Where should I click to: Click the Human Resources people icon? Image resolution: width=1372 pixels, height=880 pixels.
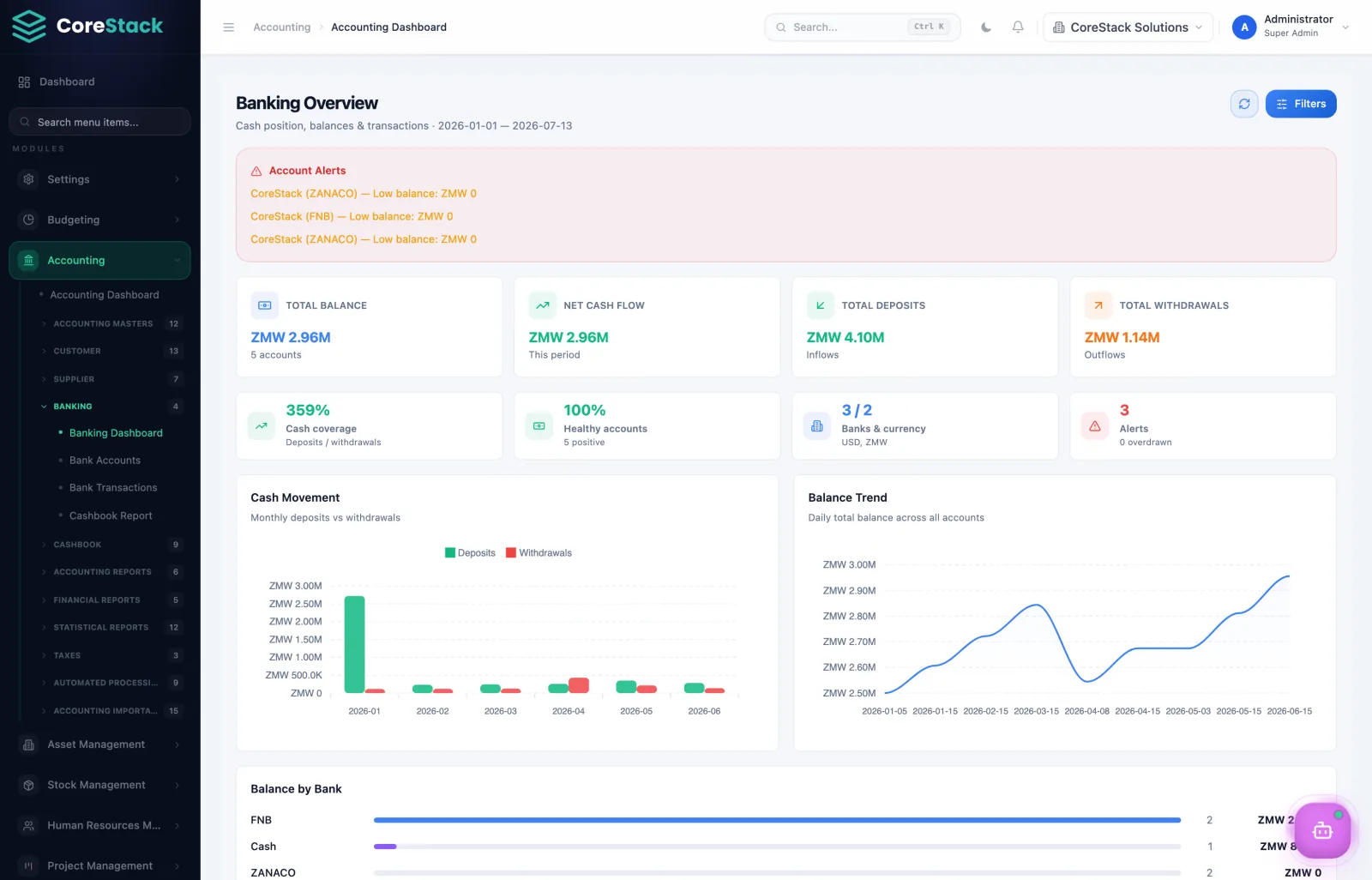tap(29, 825)
